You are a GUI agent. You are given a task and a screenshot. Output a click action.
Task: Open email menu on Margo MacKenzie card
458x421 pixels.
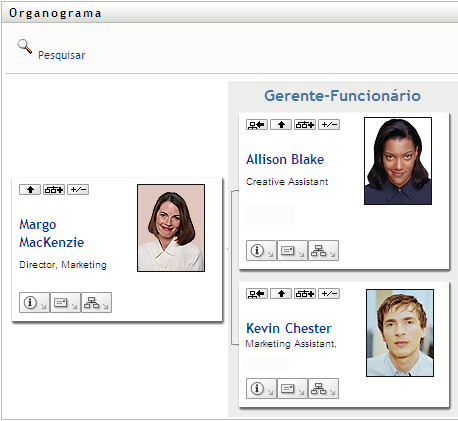tap(65, 303)
